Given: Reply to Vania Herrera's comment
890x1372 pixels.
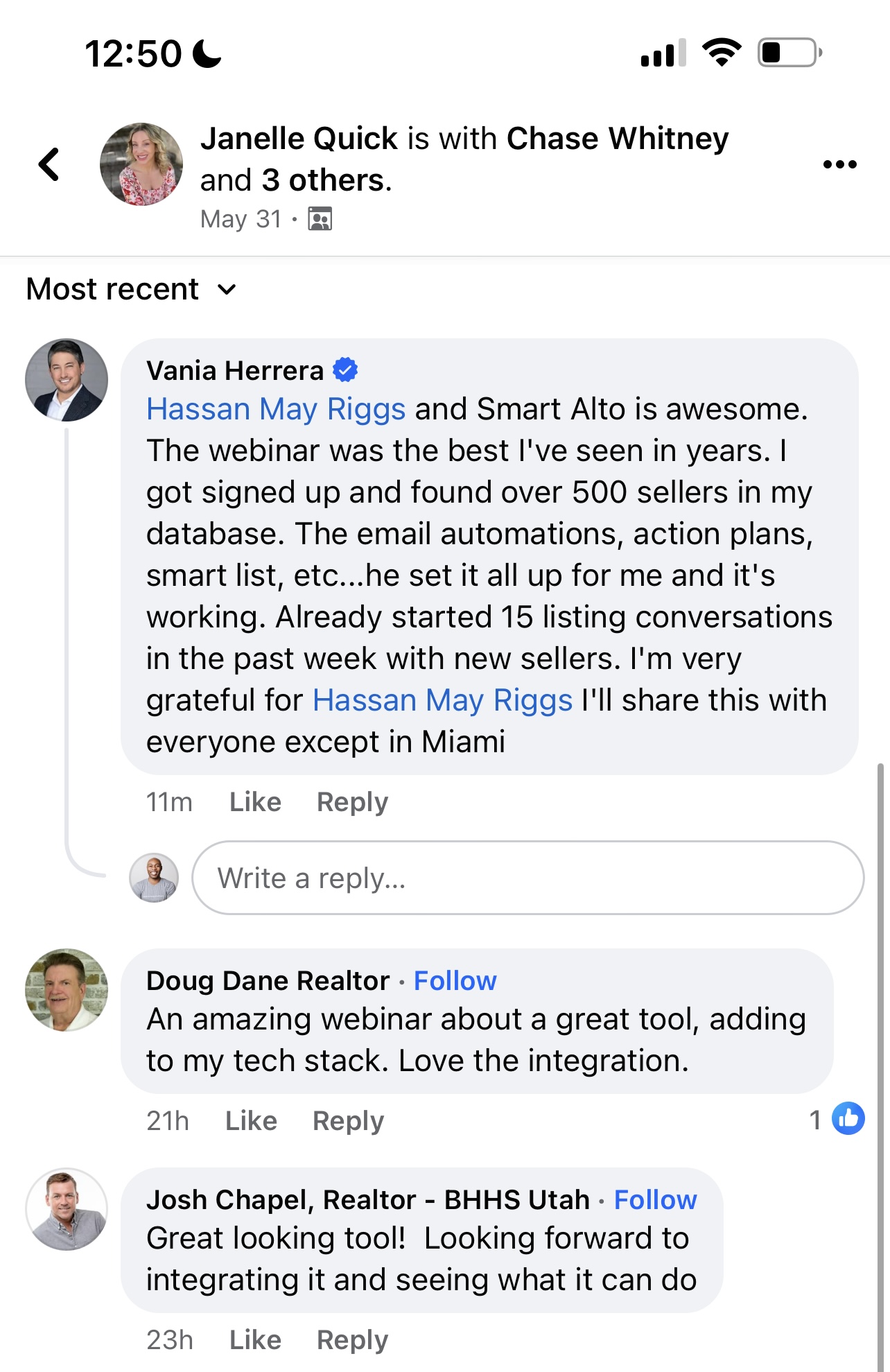Looking at the screenshot, I should coord(352,802).
